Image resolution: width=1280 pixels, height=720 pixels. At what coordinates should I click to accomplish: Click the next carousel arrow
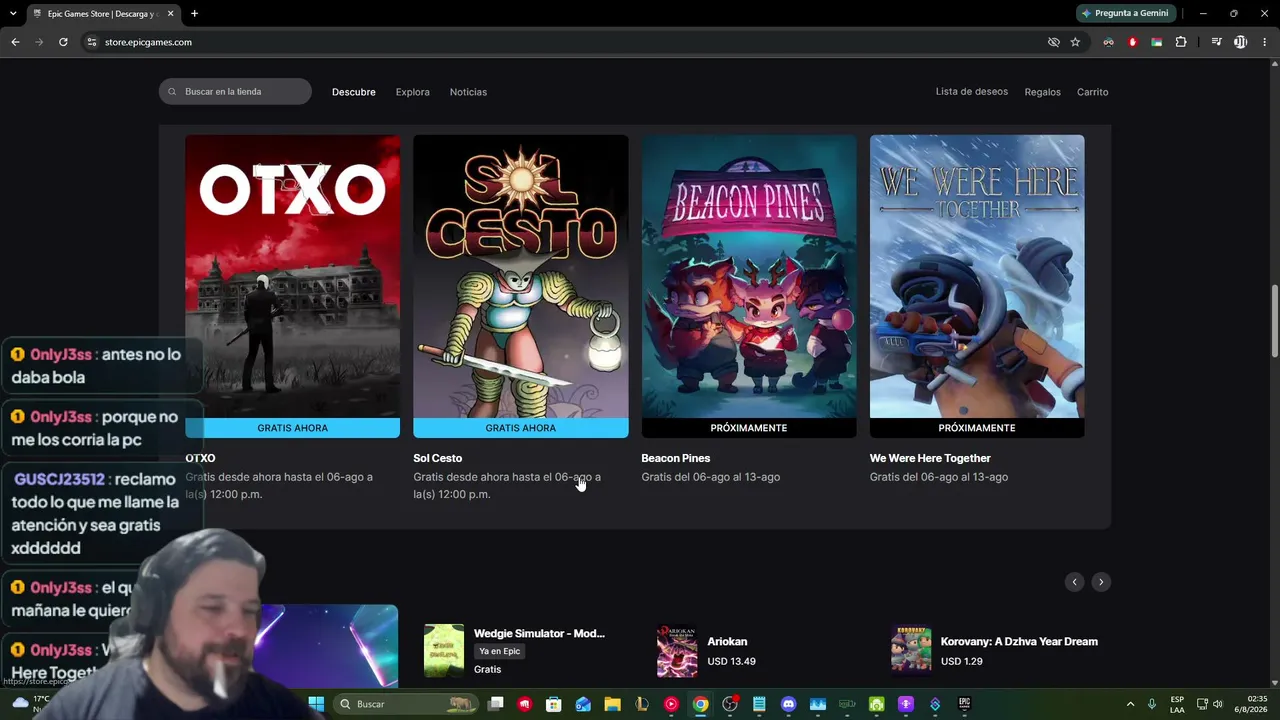(1101, 582)
